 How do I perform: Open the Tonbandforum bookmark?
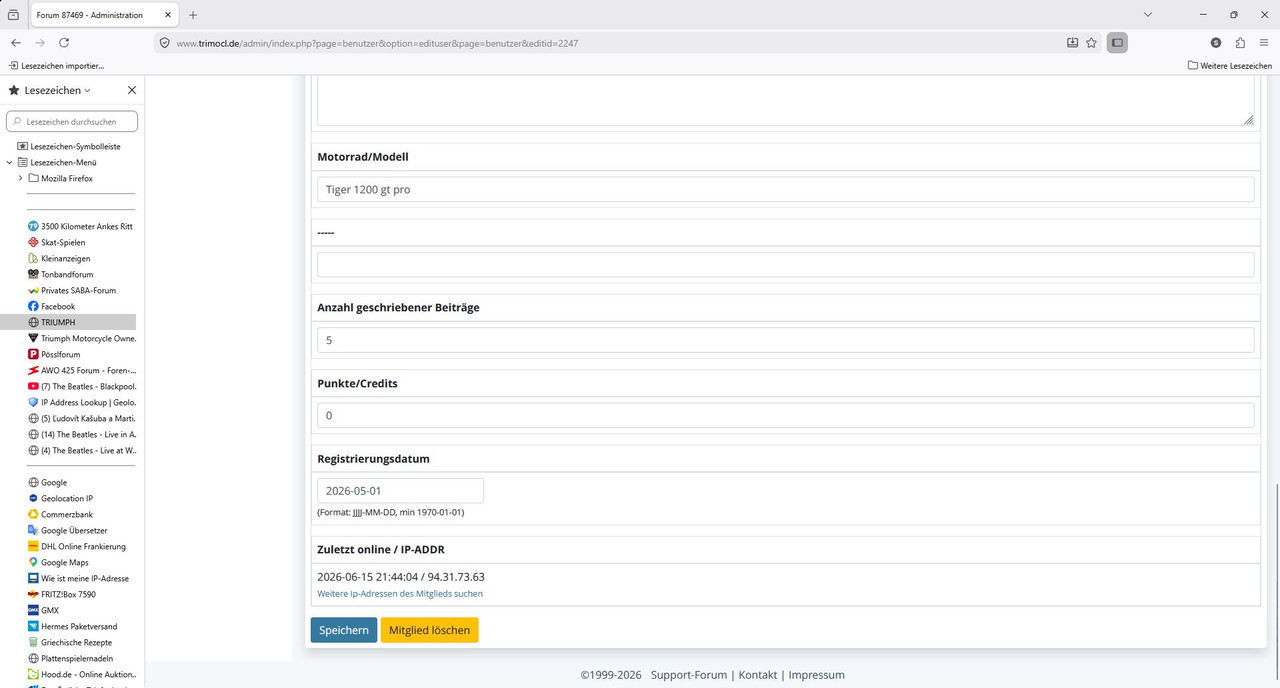pyautogui.click(x=61, y=274)
